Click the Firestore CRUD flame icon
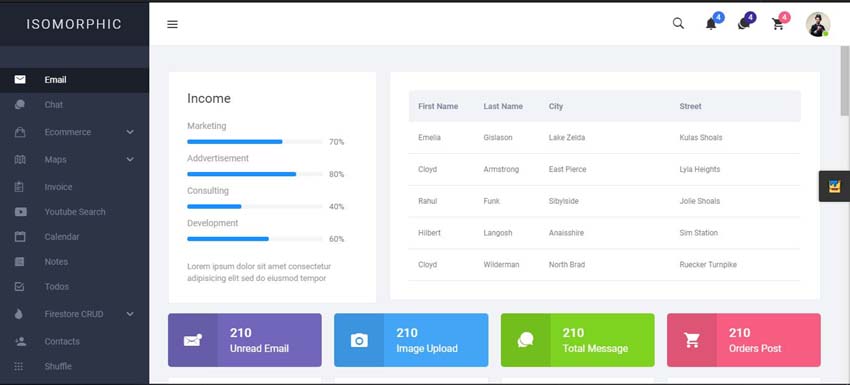This screenshot has width=850, height=385. tap(19, 314)
